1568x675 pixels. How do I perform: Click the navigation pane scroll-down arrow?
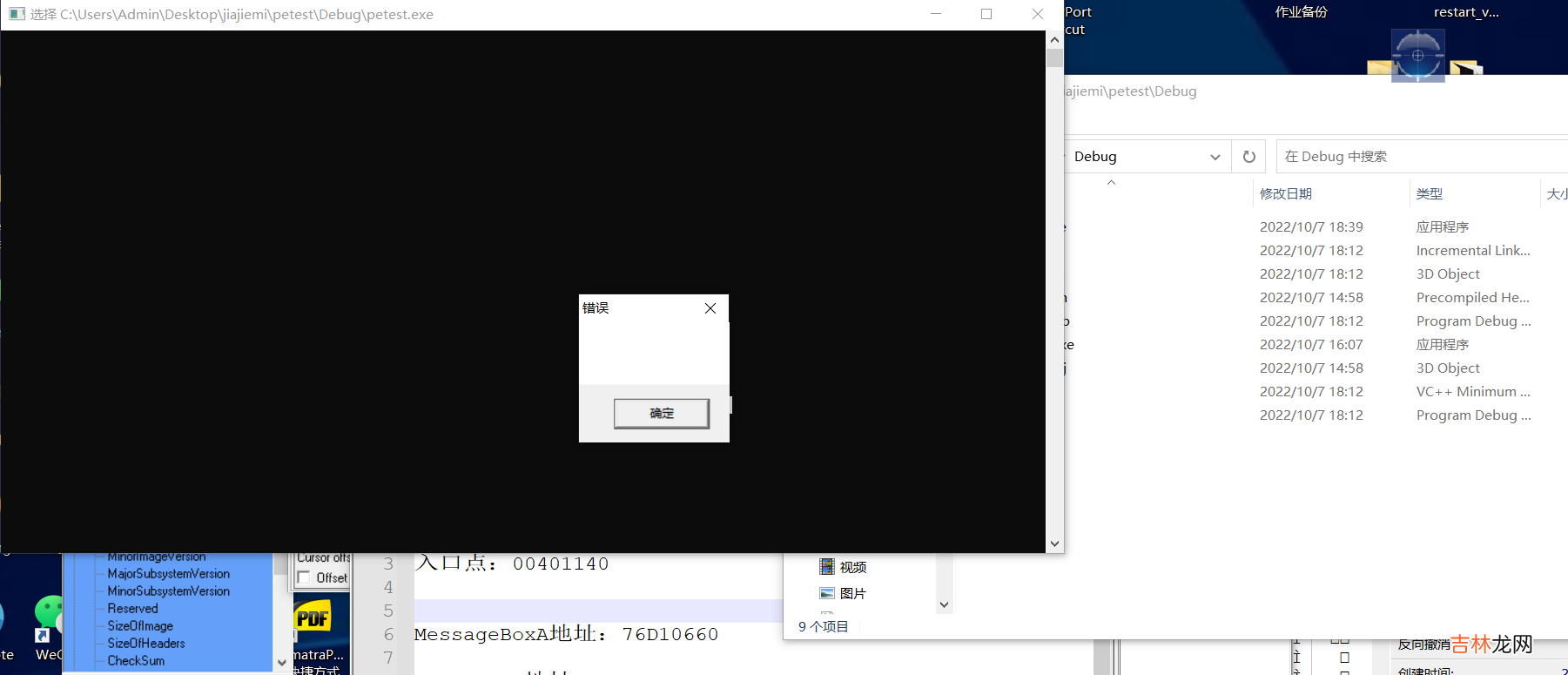(944, 604)
